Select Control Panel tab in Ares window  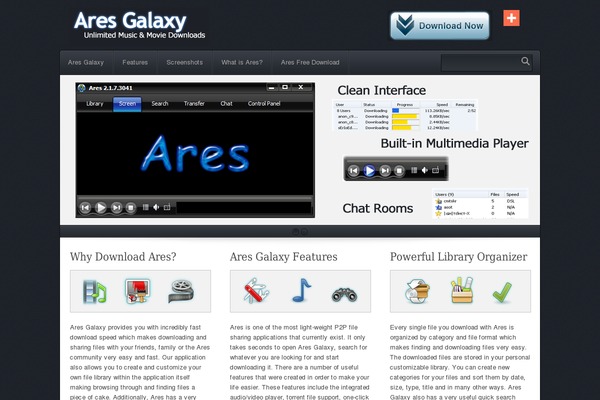(x=264, y=104)
